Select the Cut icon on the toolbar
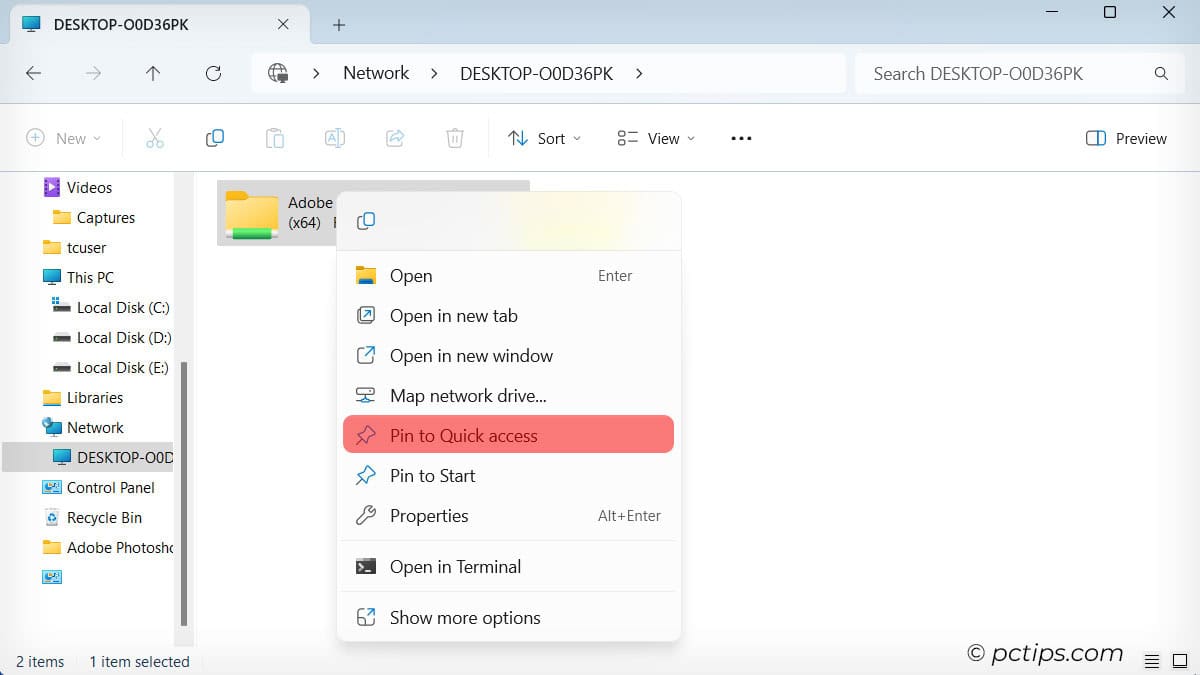1200x675 pixels. click(155, 138)
